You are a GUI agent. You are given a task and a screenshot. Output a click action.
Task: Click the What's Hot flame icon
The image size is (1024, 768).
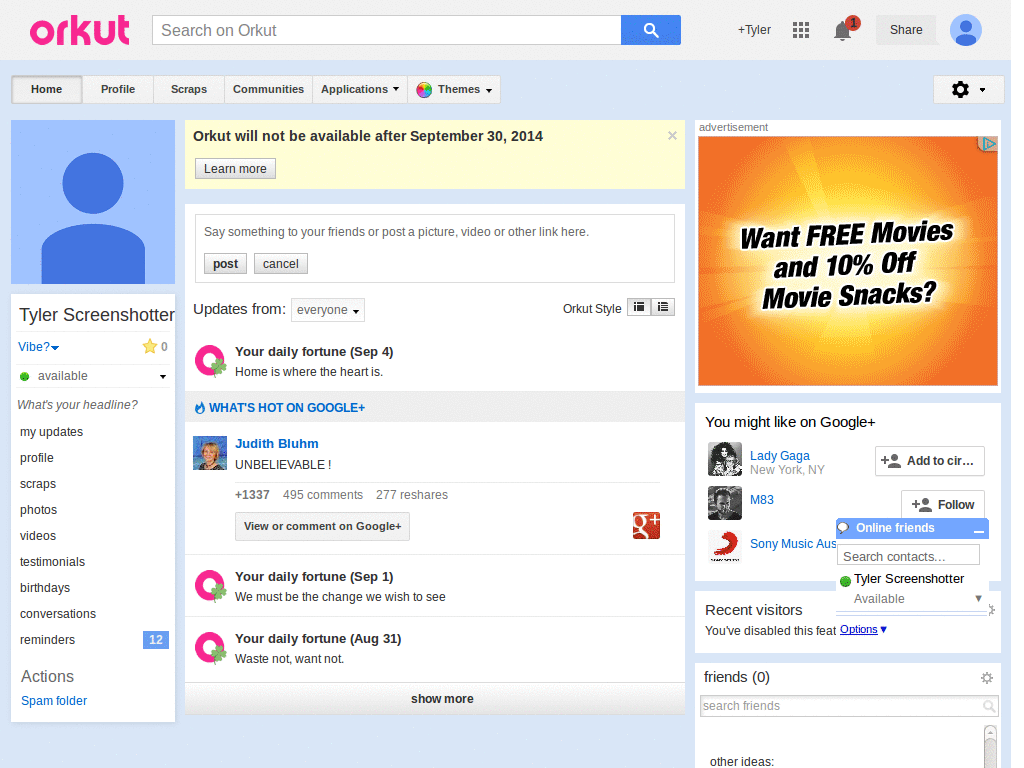click(200, 408)
